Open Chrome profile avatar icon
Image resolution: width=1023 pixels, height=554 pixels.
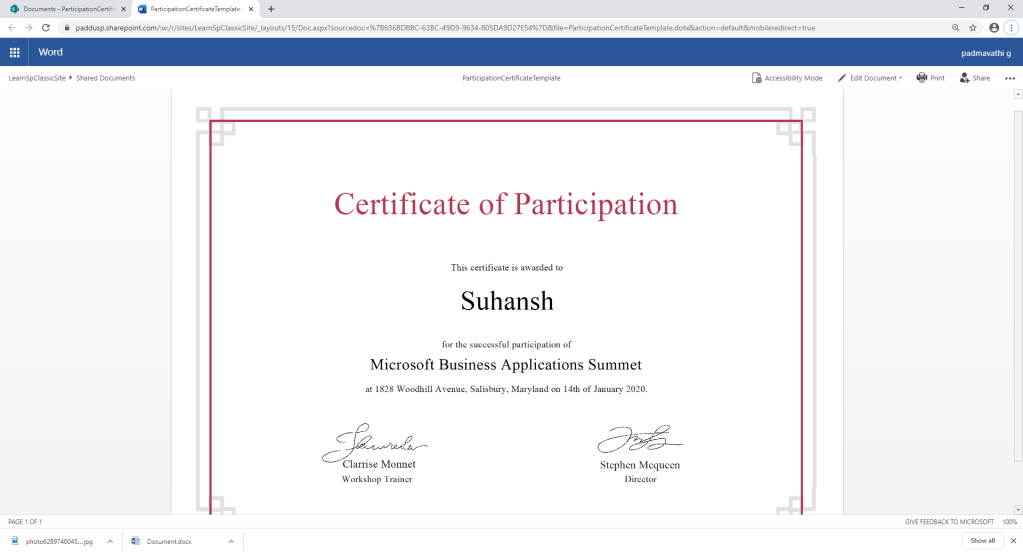point(993,28)
